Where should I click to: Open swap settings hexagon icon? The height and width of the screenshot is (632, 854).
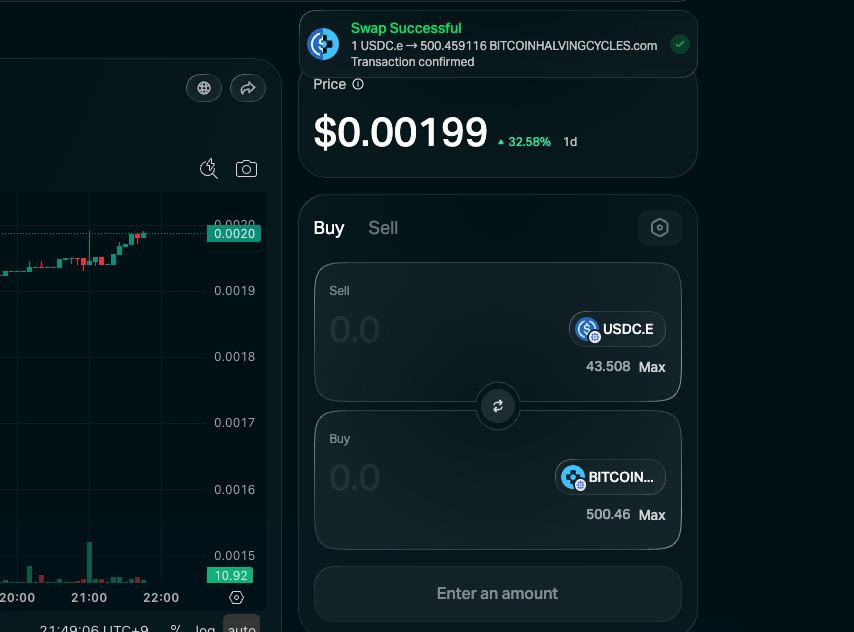(x=660, y=228)
